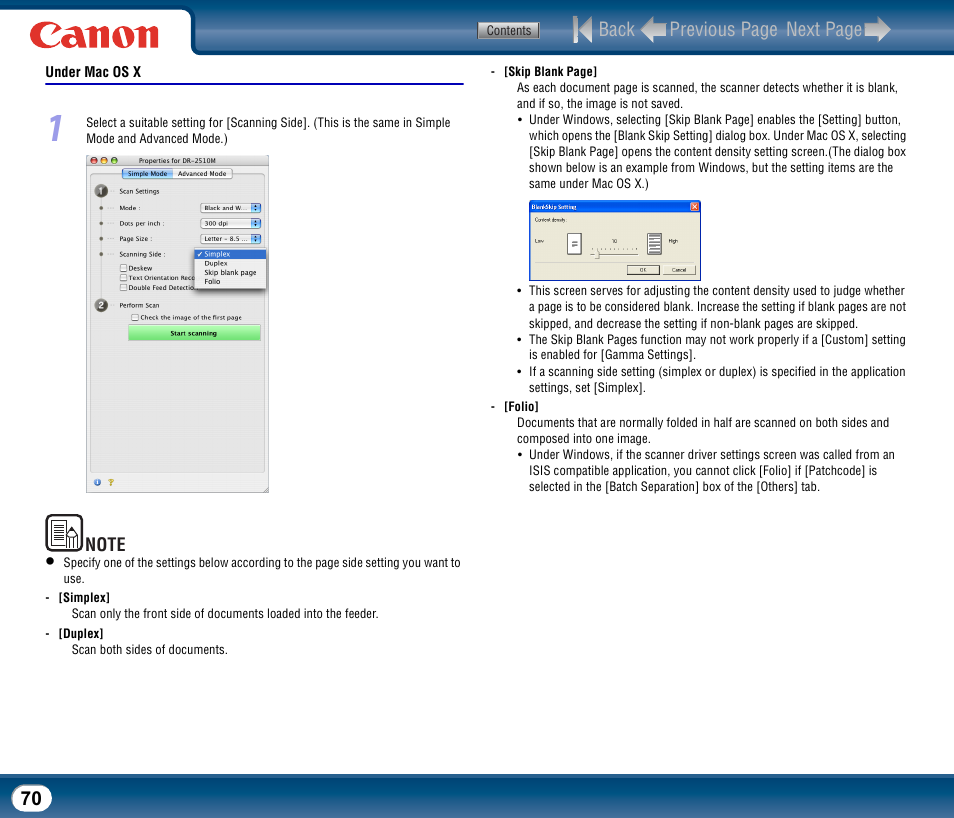Click the [Skip Blank Page] heading
This screenshot has width=954, height=818.
pyautogui.click(x=550, y=72)
